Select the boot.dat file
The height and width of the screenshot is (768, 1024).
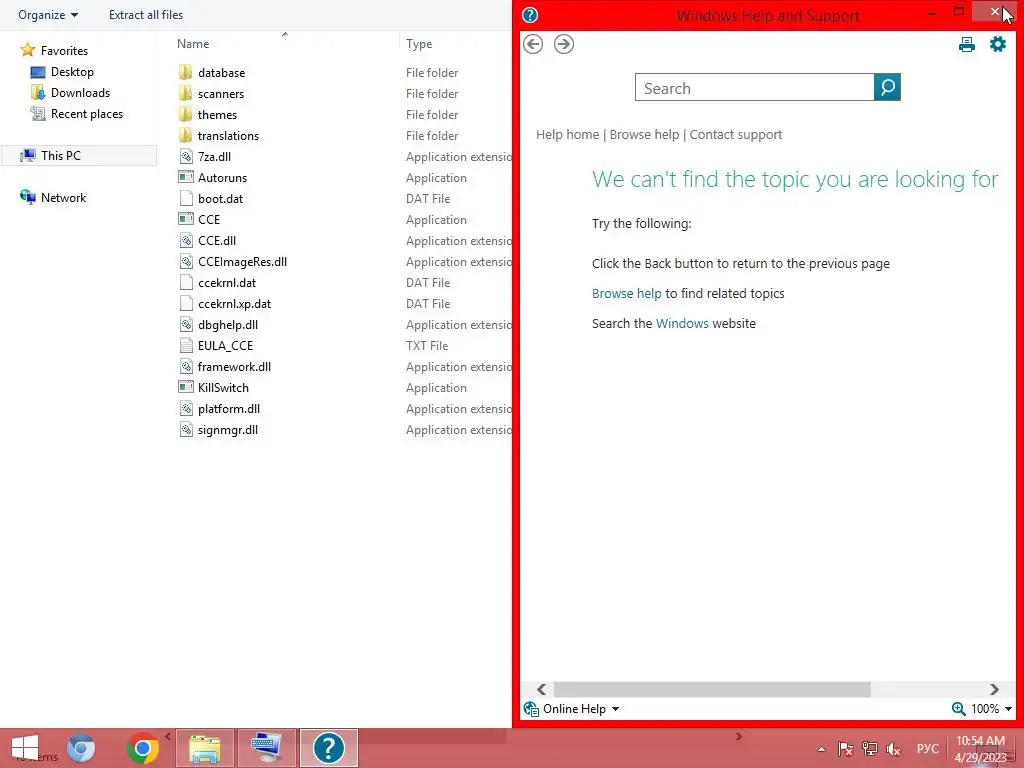pyautogui.click(x=220, y=199)
